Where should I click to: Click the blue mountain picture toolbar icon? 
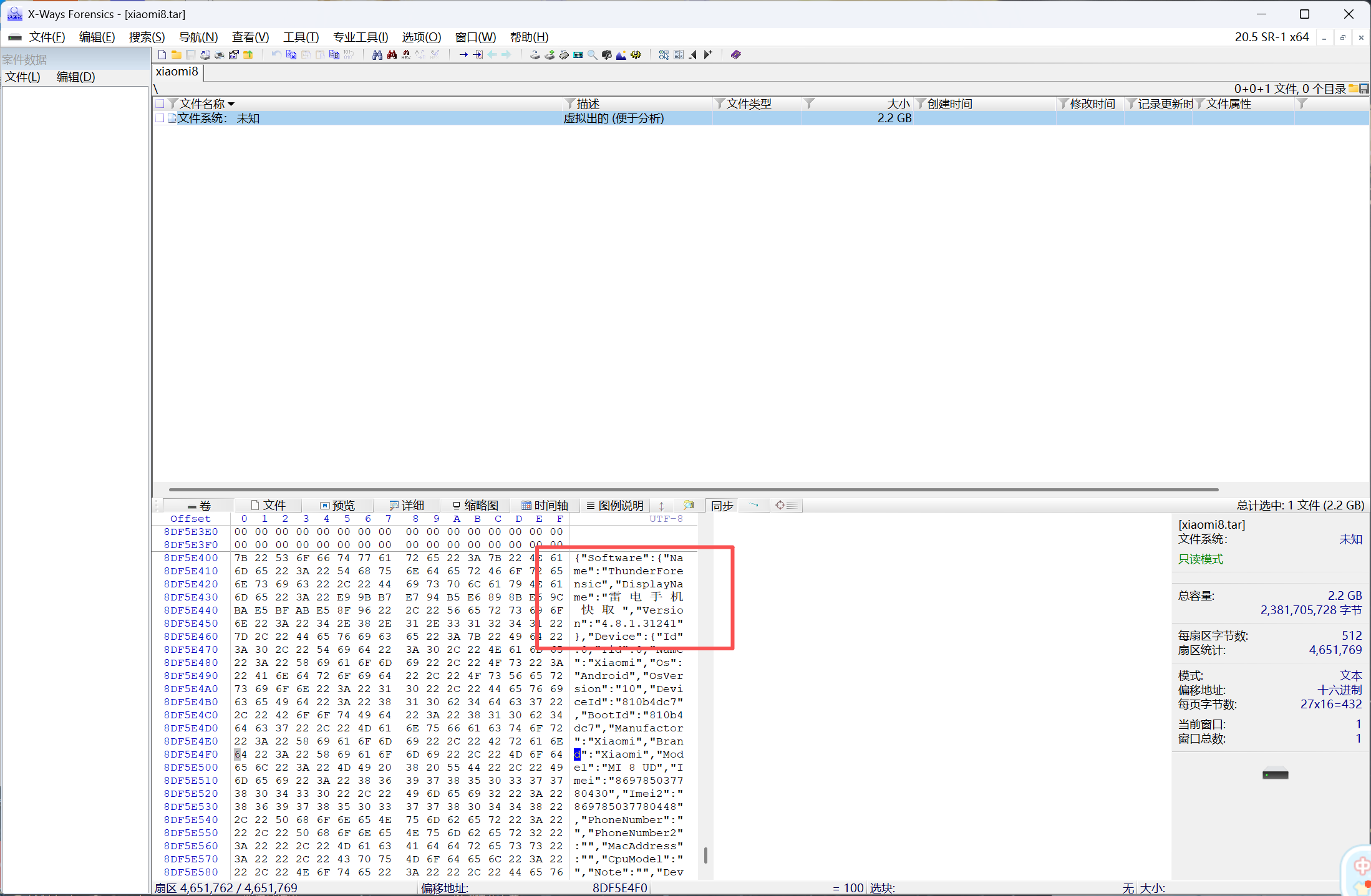click(621, 55)
